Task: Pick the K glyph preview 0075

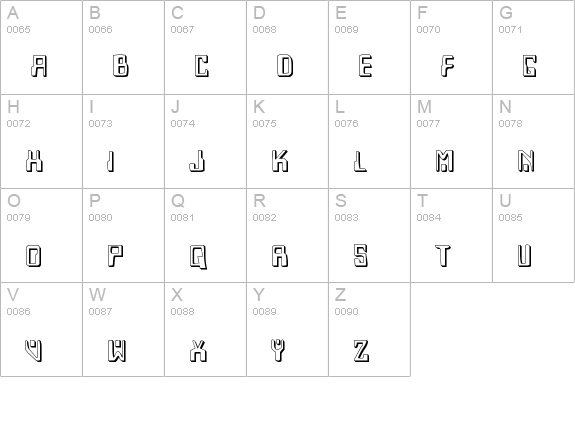Action: 280,161
